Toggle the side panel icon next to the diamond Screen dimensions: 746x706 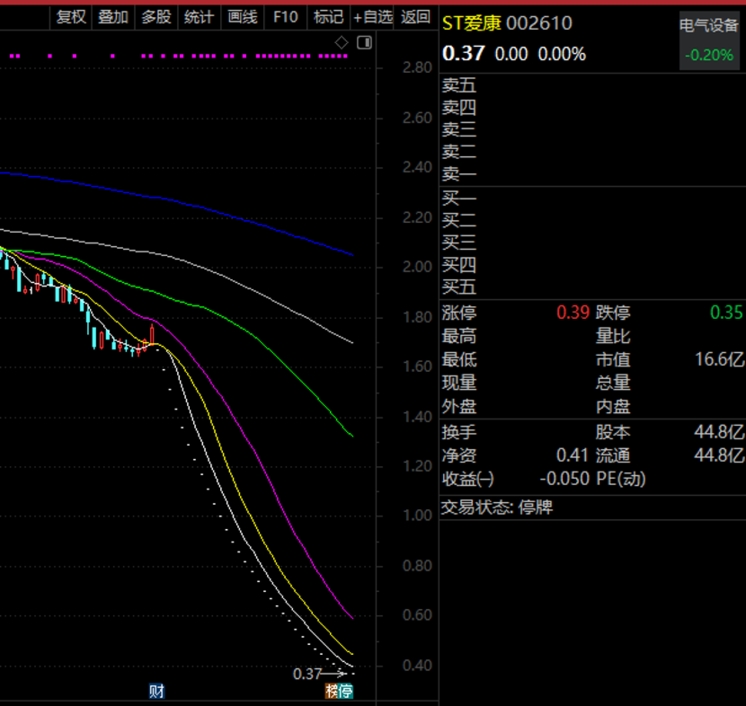click(x=364, y=43)
